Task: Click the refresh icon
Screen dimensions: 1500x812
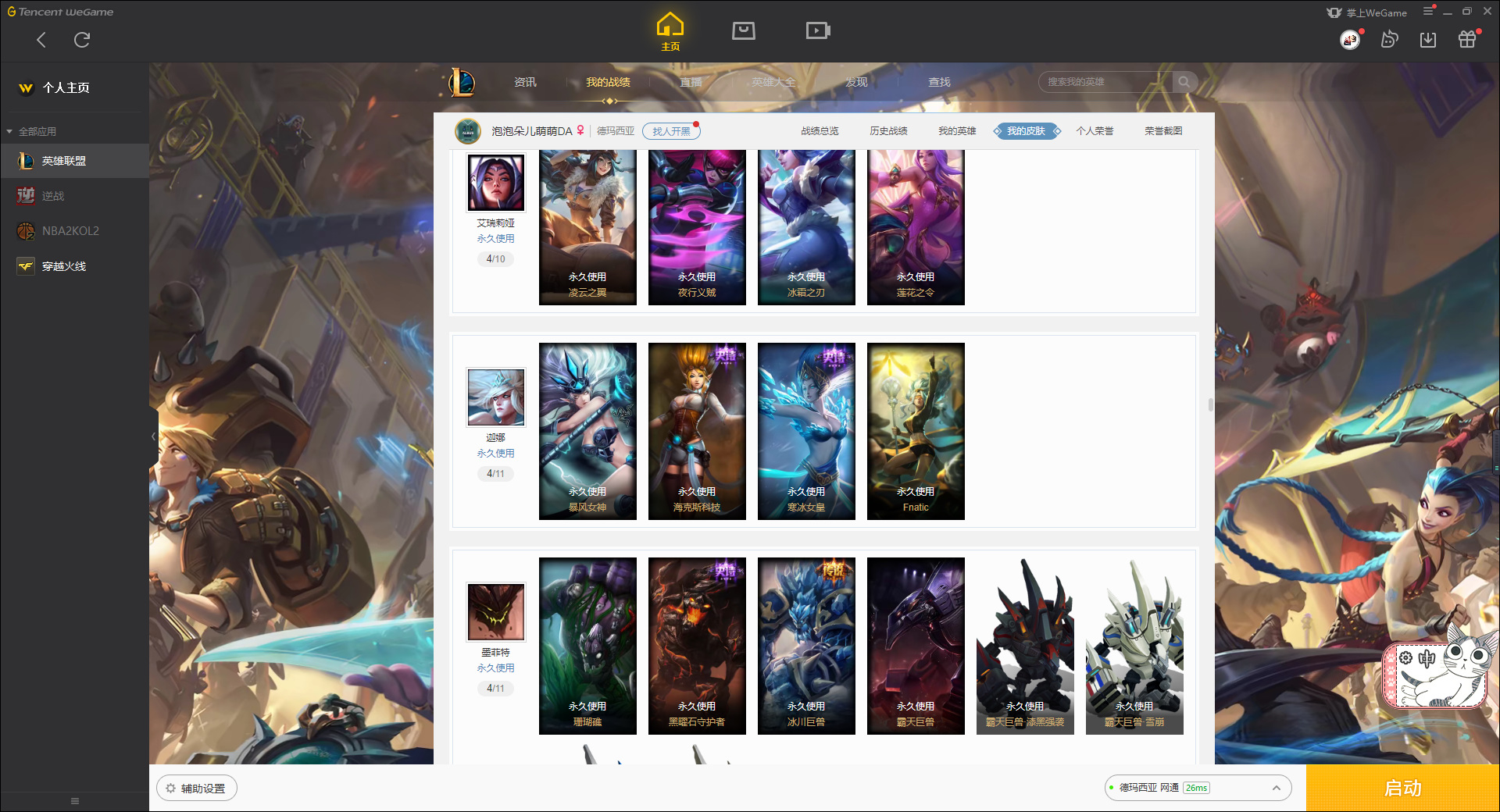Action: tap(82, 40)
